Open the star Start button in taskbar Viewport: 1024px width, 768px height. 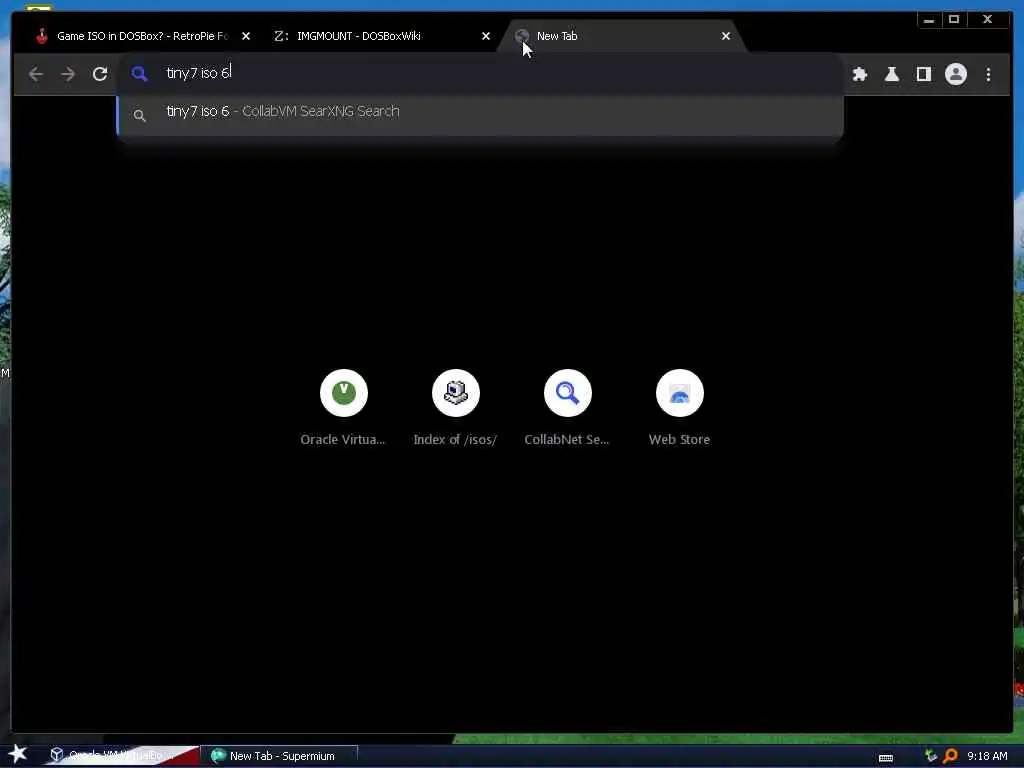[18, 754]
